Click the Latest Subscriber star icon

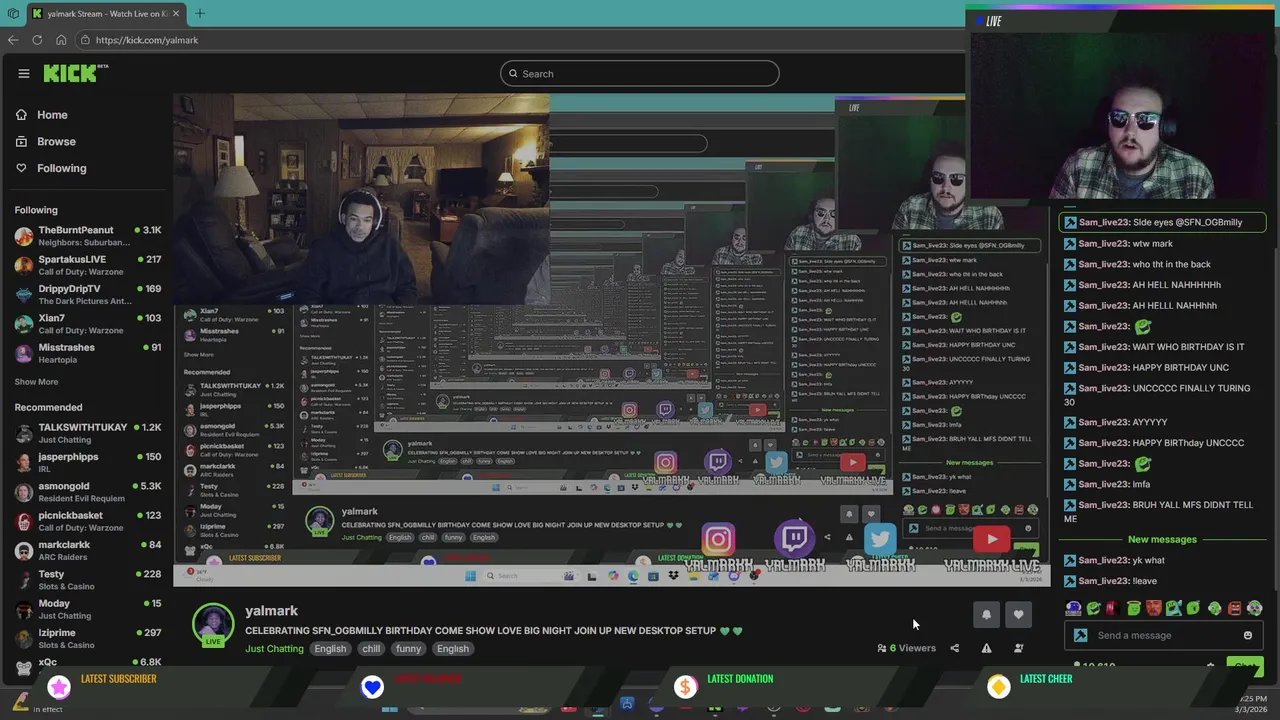(59, 686)
